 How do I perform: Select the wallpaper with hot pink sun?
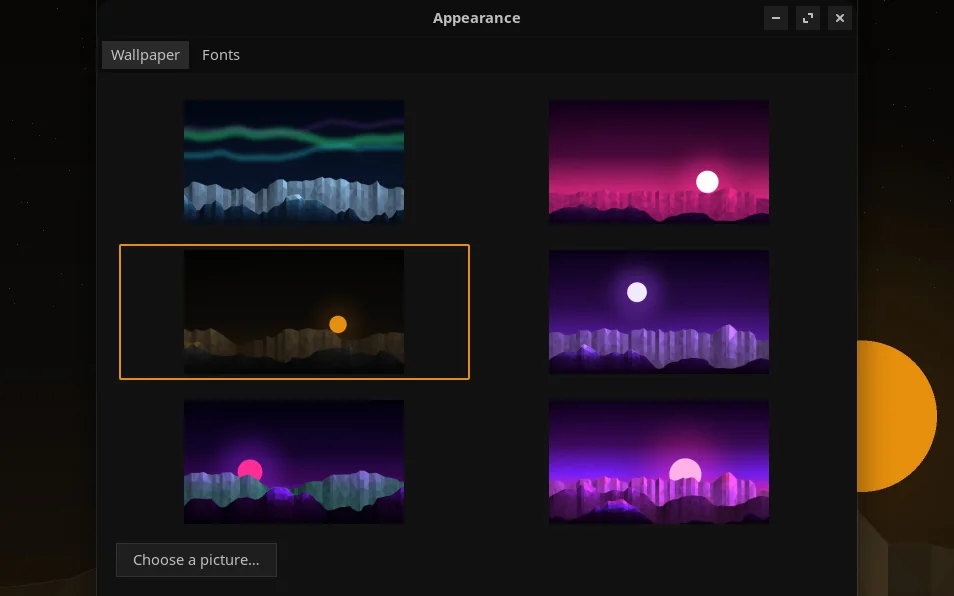click(x=294, y=462)
